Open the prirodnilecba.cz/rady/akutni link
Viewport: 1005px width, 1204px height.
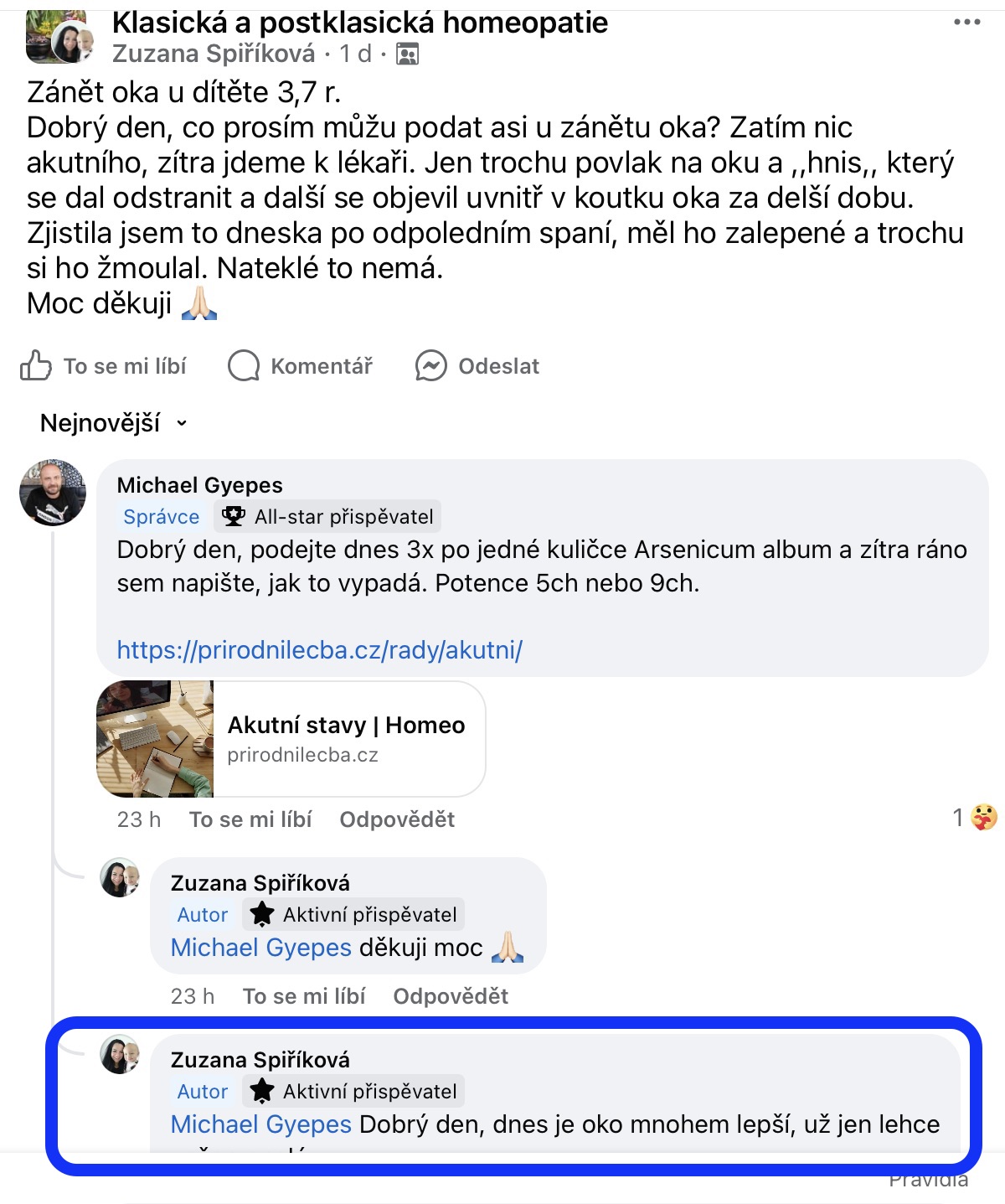(319, 650)
